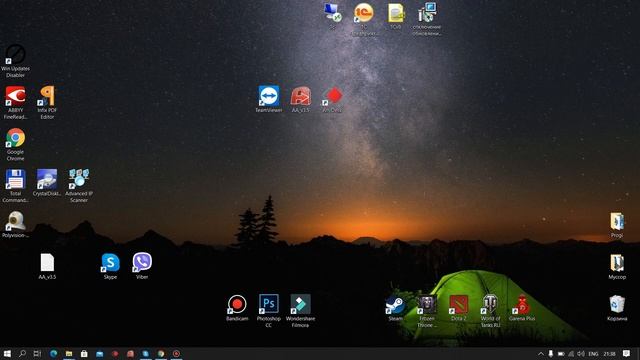Open Microsoft Store from taskbar
The image size is (640, 360).
click(84, 354)
